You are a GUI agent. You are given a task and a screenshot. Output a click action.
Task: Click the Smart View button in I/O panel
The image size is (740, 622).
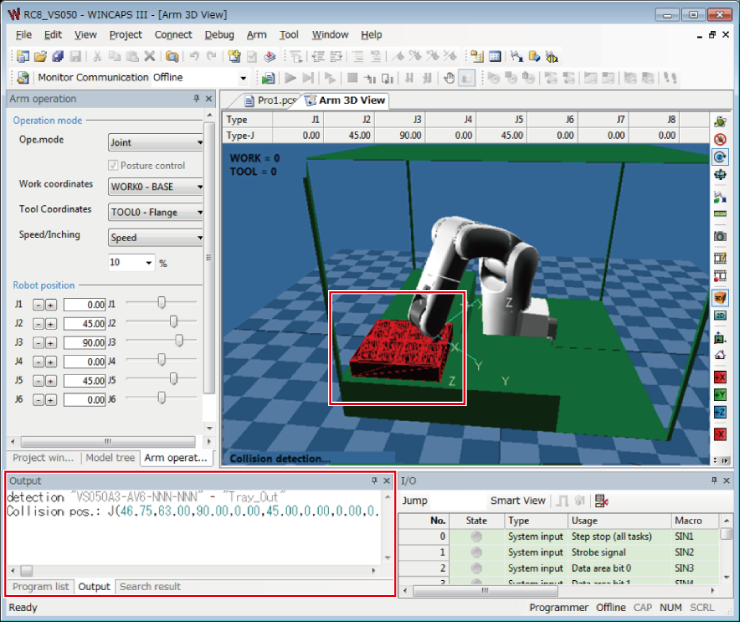pos(518,501)
